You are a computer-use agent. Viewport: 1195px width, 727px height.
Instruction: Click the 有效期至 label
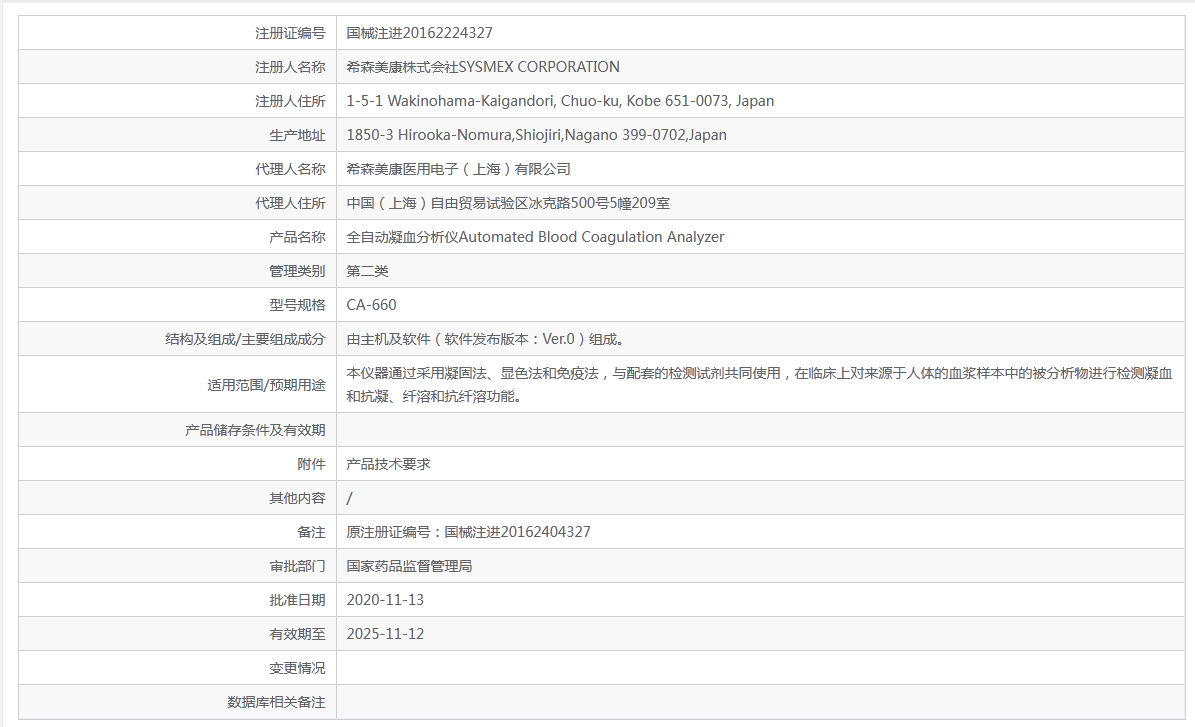(x=297, y=634)
